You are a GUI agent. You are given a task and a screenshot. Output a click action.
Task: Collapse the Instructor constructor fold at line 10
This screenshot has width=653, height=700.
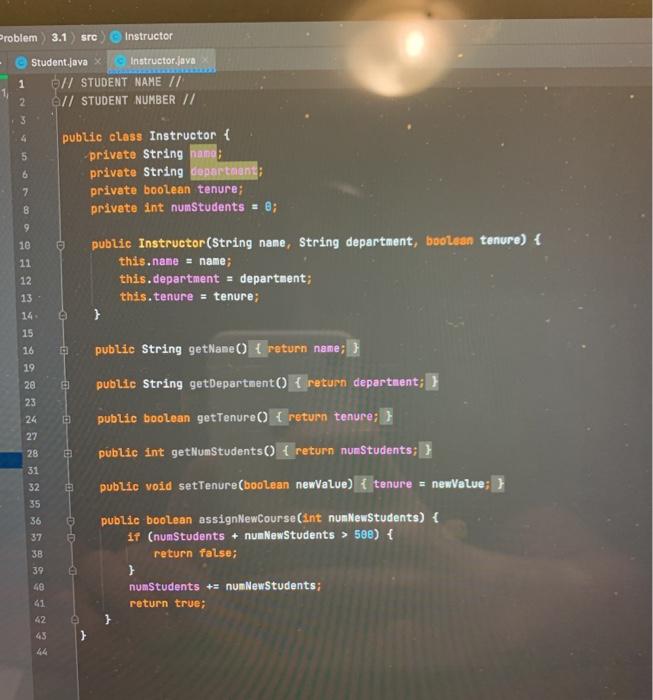click(x=61, y=245)
